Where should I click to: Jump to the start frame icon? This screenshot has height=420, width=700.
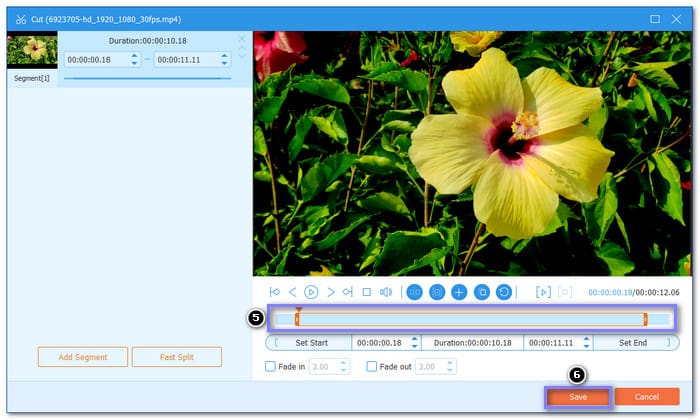point(275,292)
